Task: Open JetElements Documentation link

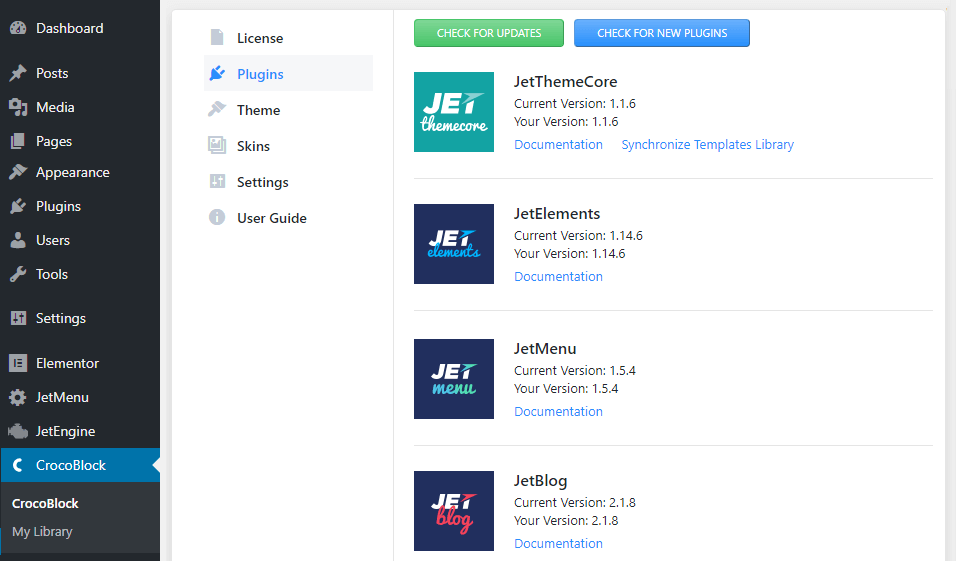Action: click(558, 276)
